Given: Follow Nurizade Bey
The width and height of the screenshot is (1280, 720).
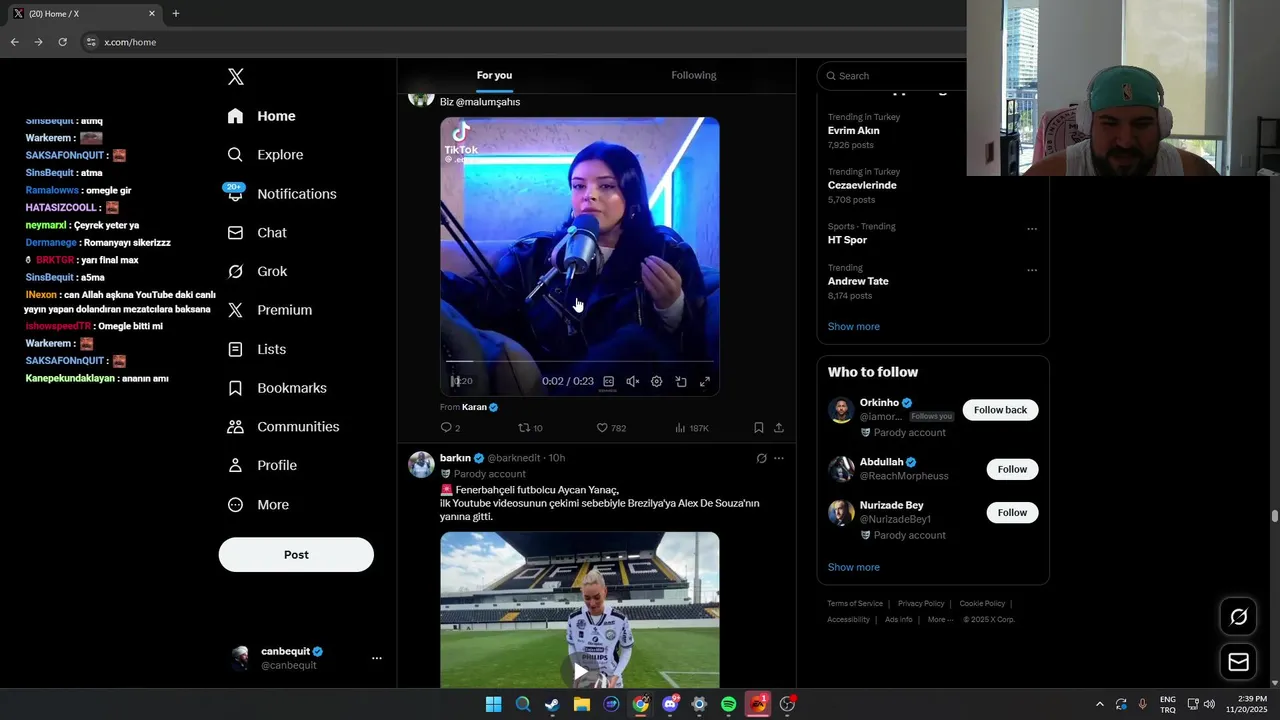Looking at the screenshot, I should point(1012,512).
